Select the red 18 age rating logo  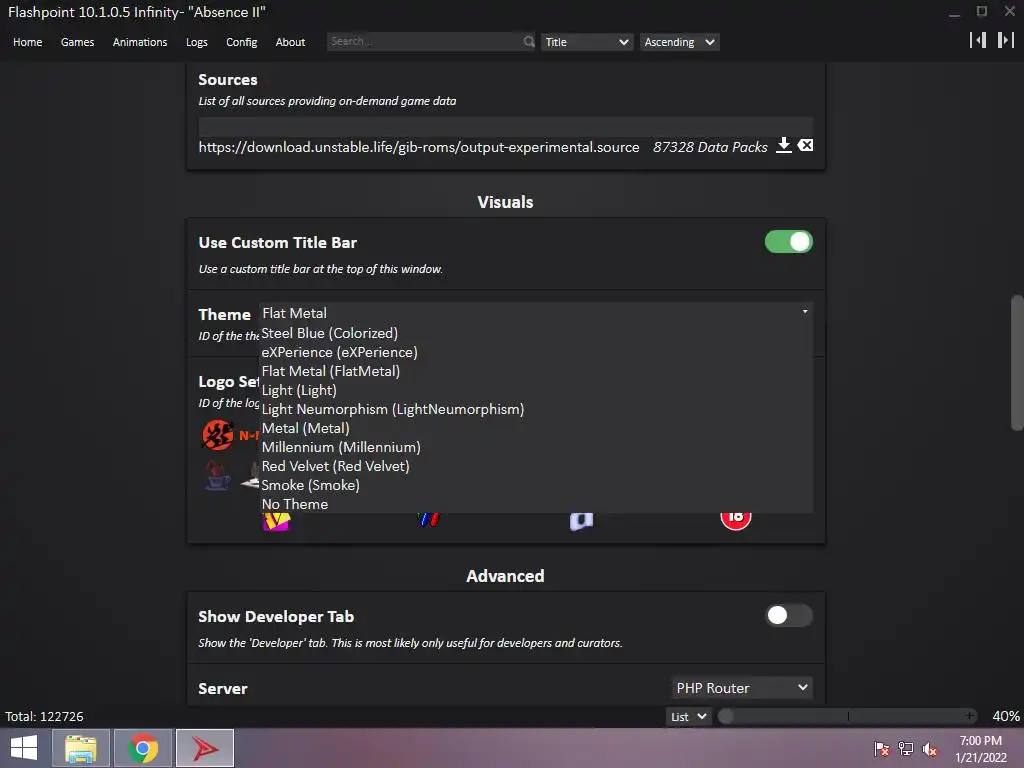(x=735, y=521)
